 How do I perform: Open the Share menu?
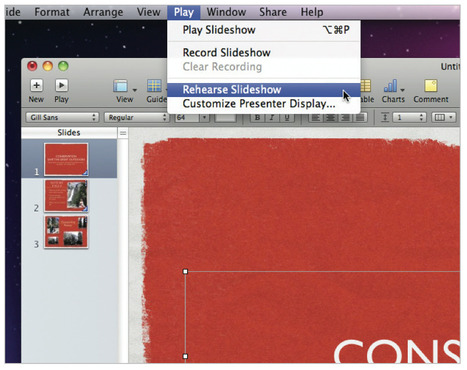[273, 12]
